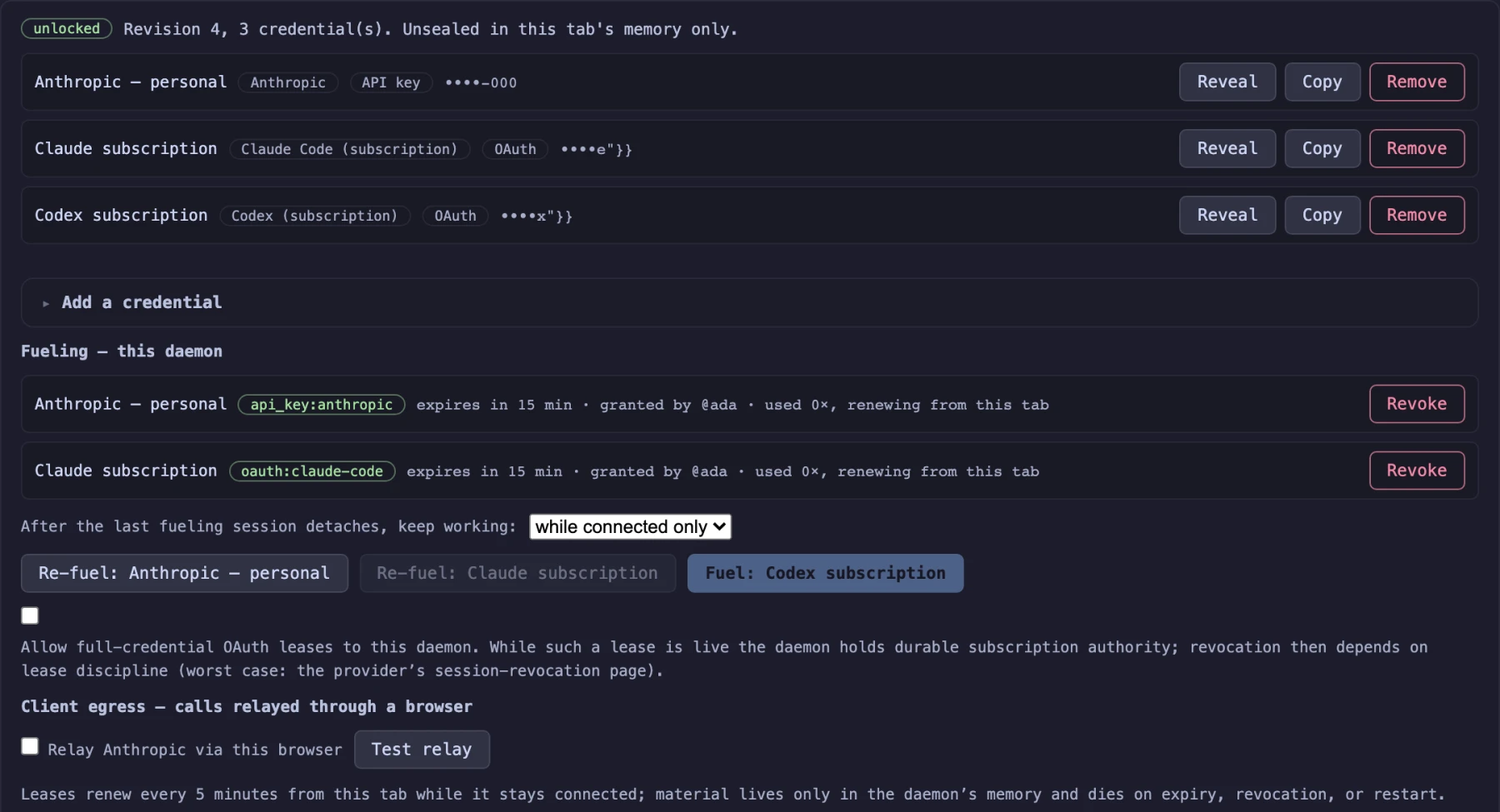Image resolution: width=1500 pixels, height=812 pixels.
Task: Click Anthropic – personal lease expiry details text
Action: [x=732, y=405]
